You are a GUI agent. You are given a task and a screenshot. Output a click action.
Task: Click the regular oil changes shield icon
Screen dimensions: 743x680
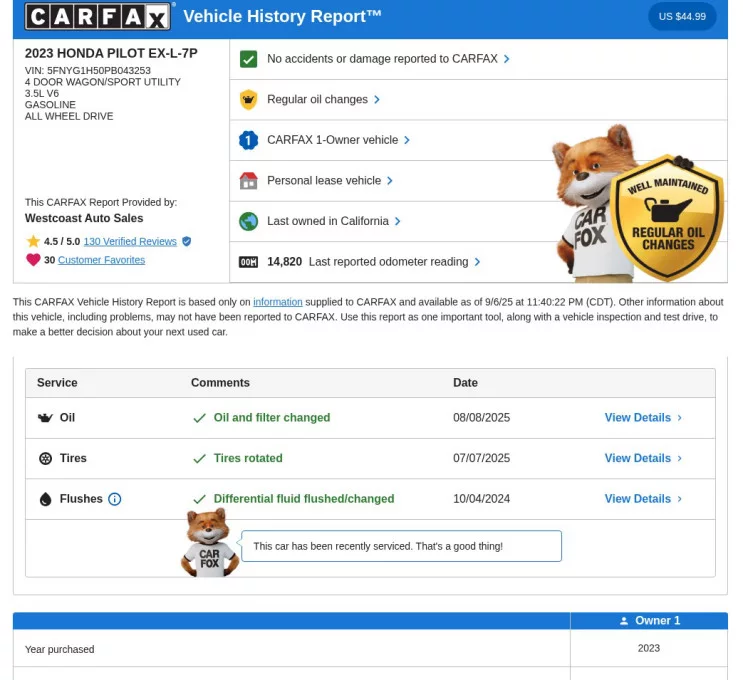pos(248,100)
